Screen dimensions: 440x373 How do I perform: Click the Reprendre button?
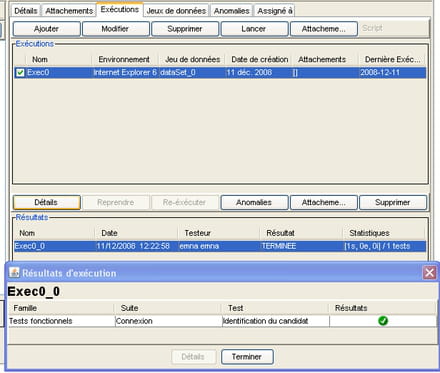[x=115, y=202]
